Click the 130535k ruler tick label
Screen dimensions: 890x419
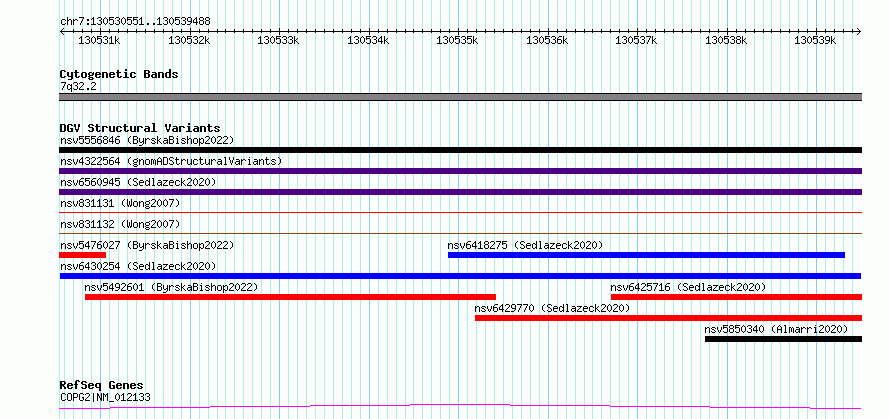pos(457,40)
